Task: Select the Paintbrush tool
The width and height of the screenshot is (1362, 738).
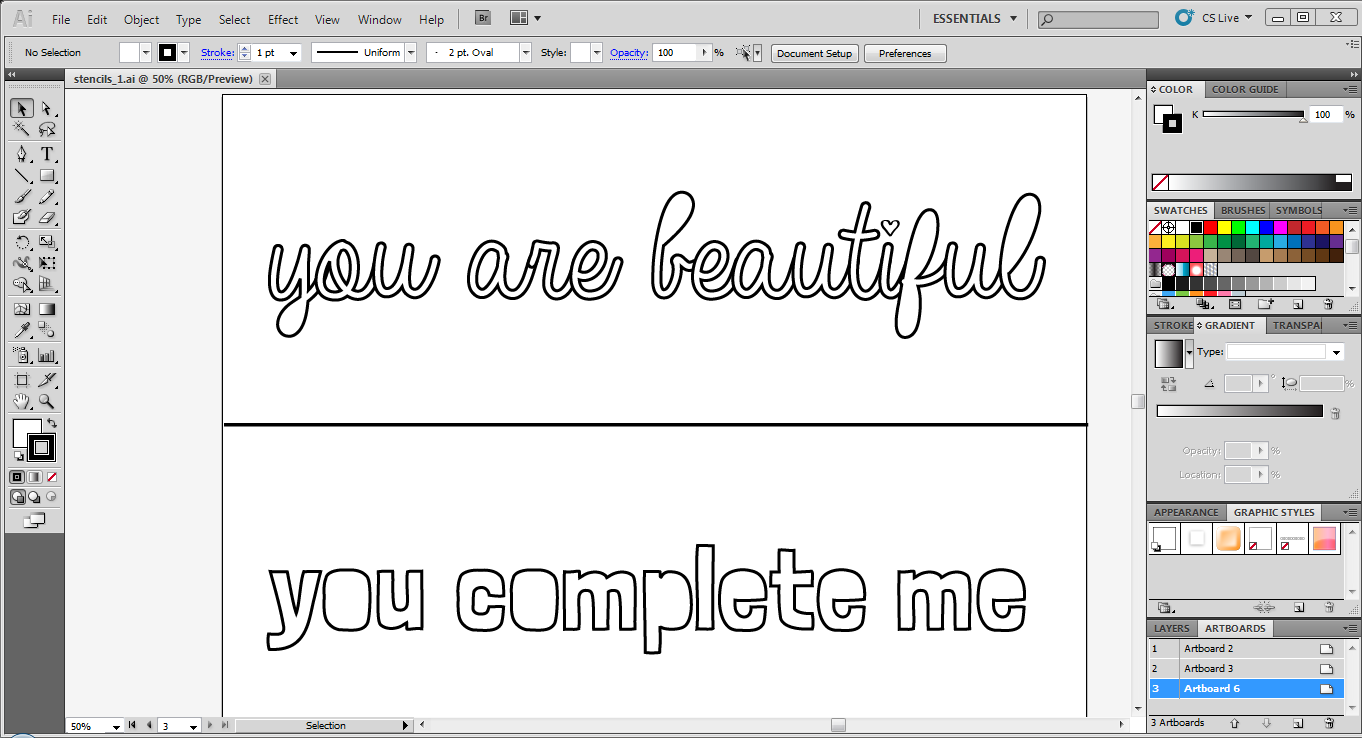Action: pos(22,197)
